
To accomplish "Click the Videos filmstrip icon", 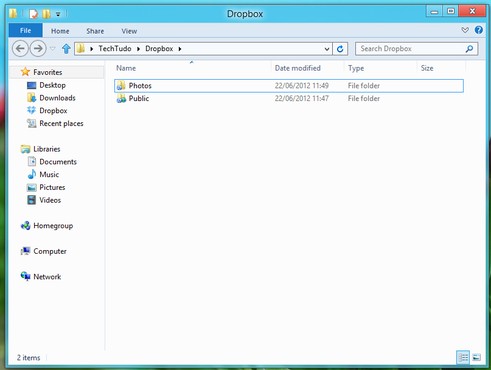I will pos(31,200).
